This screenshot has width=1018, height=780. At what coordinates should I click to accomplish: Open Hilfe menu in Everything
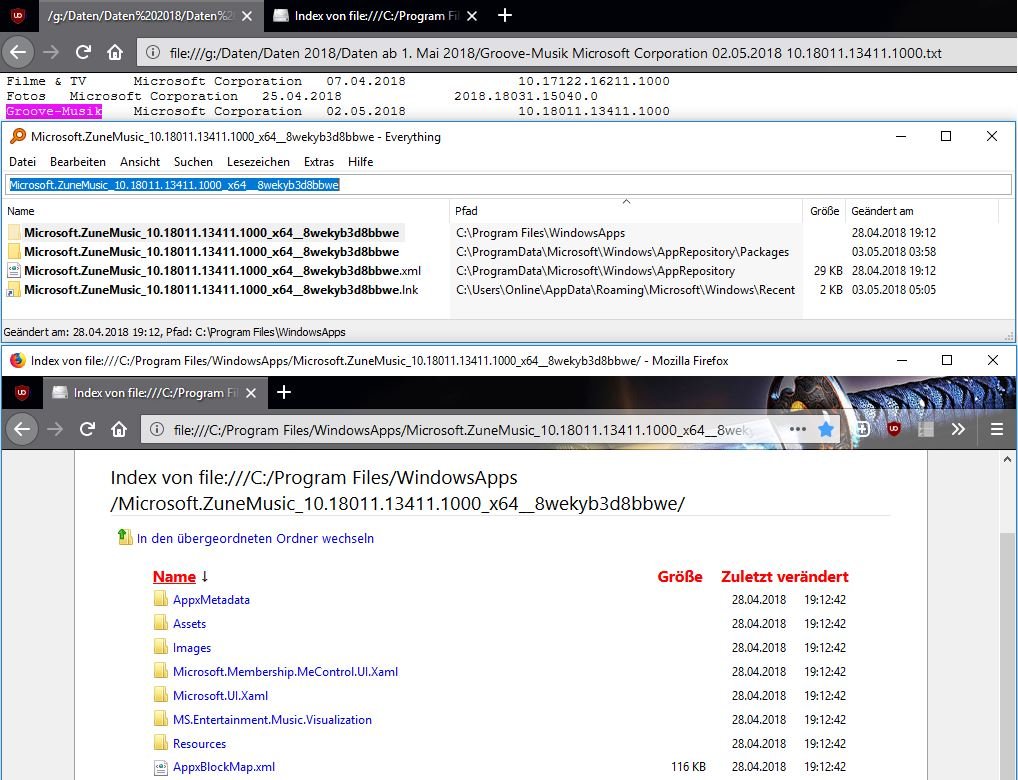tap(360, 162)
